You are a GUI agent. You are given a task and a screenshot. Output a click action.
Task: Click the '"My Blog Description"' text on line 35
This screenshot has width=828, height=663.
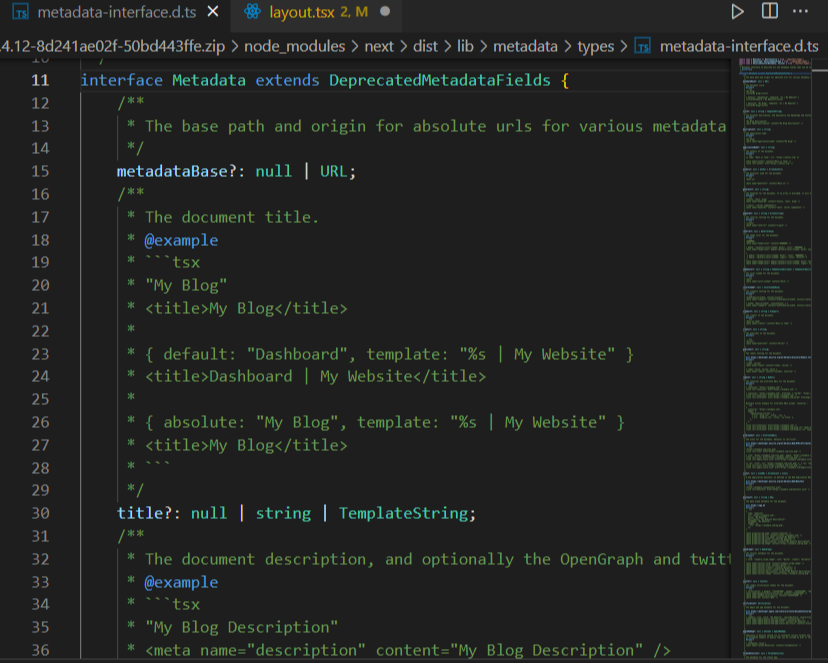(241, 627)
